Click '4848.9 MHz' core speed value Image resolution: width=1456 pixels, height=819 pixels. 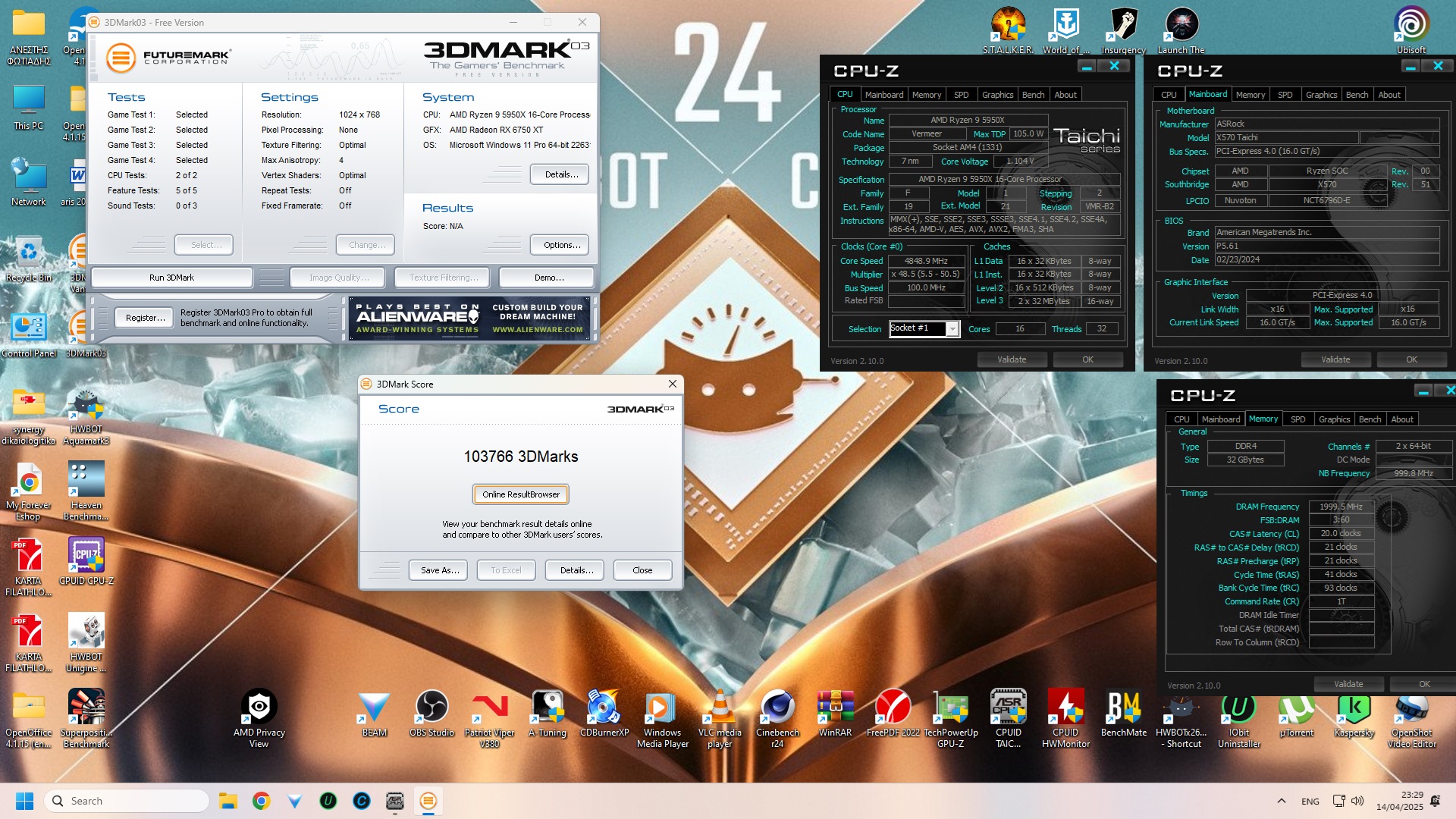pos(926,261)
